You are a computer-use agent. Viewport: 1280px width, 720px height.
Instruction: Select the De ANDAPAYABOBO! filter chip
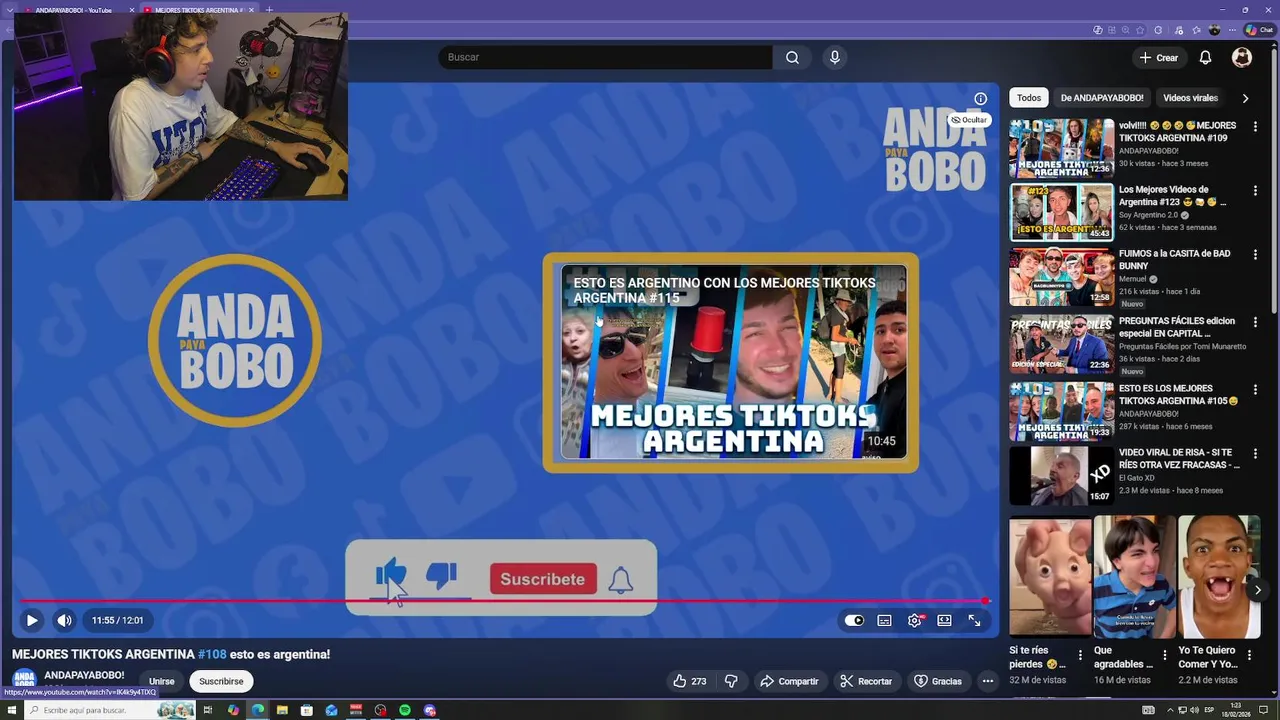click(1102, 98)
